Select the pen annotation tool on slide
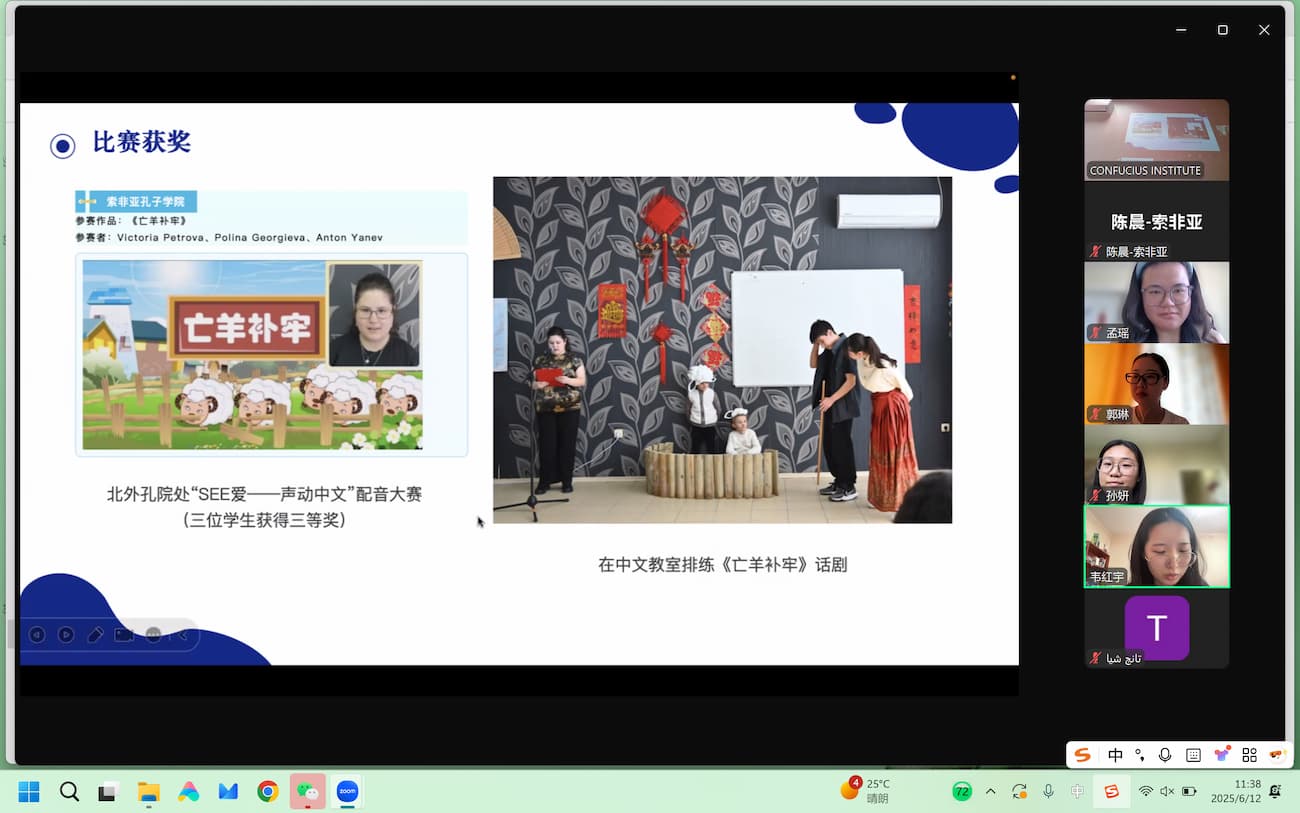 tap(95, 634)
